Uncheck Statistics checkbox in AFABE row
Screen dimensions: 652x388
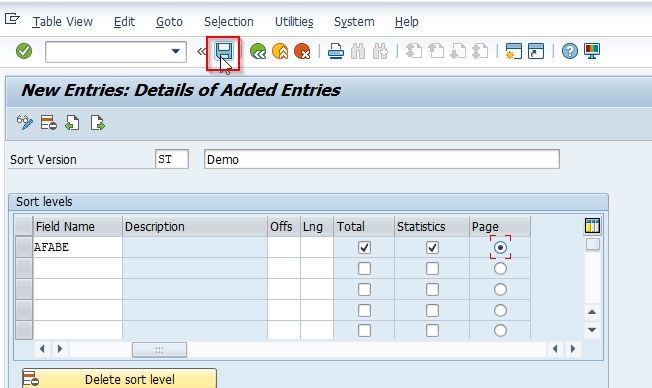pyautogui.click(x=432, y=247)
